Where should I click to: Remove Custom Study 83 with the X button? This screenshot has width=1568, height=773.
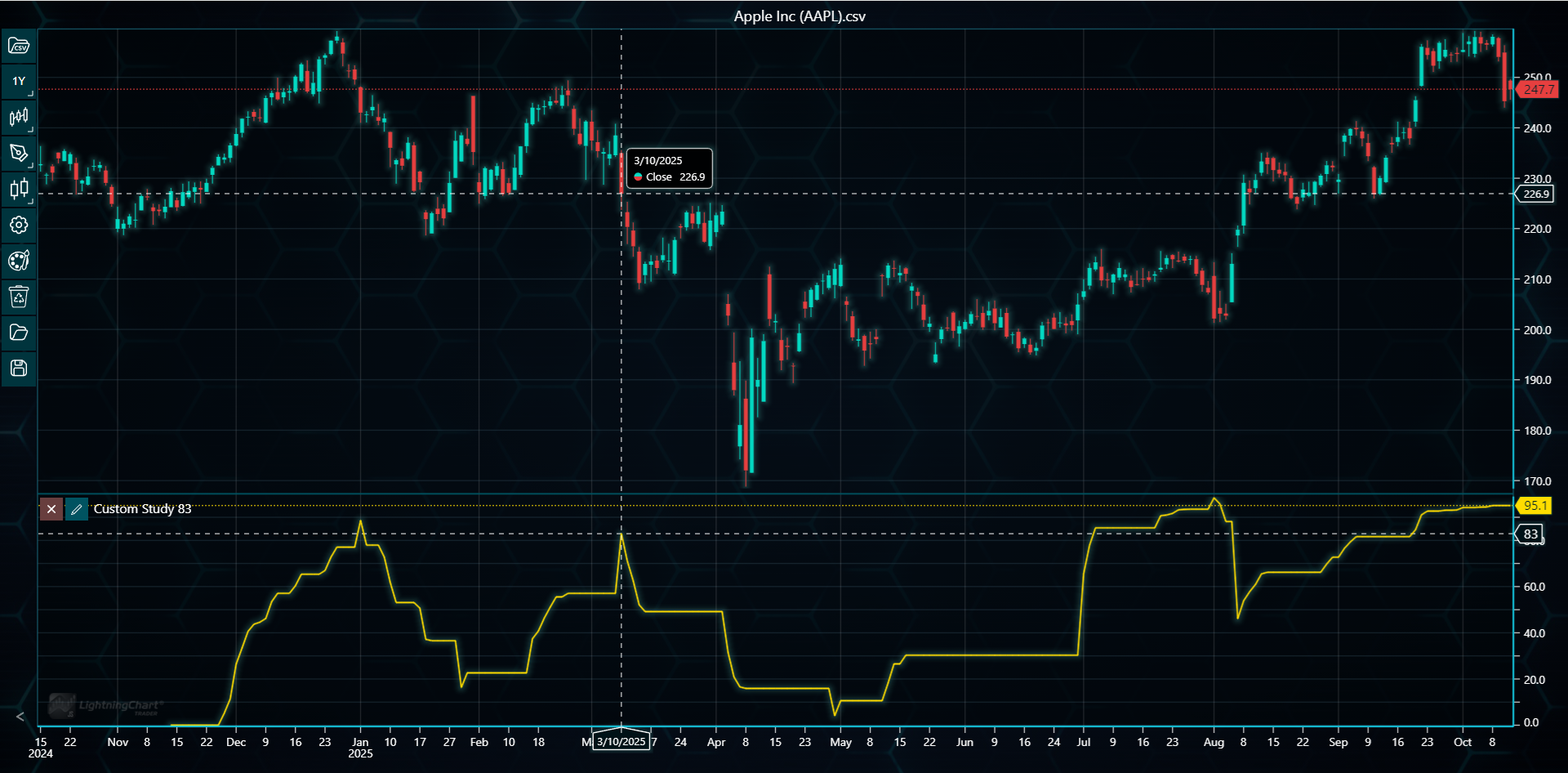51,509
